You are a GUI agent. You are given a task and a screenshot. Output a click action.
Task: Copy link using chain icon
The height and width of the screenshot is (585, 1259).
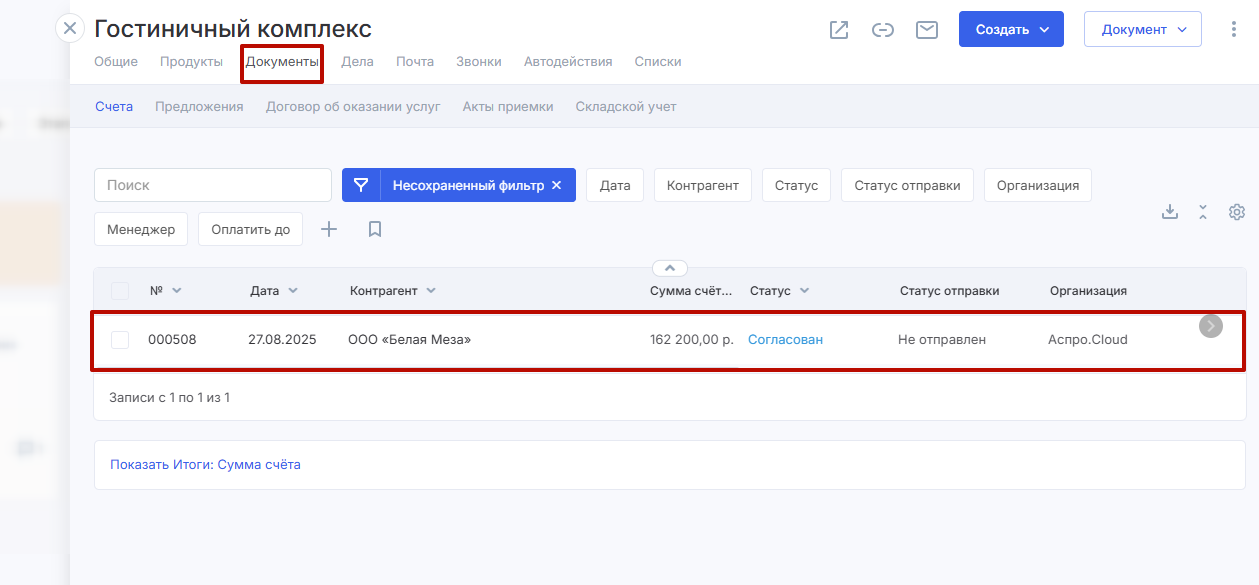[882, 30]
